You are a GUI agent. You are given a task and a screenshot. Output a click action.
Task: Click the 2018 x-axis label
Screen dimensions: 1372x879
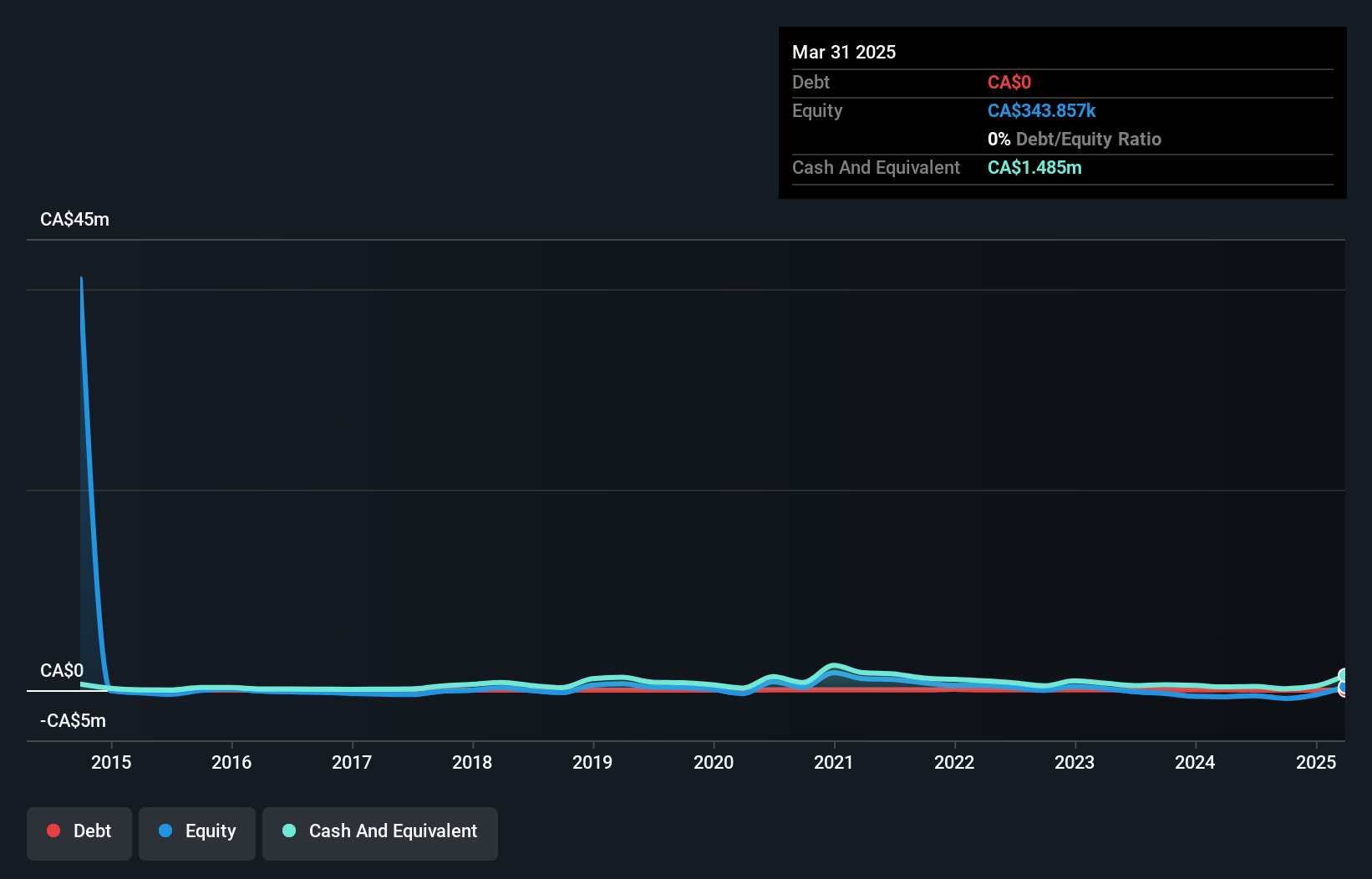(x=472, y=762)
